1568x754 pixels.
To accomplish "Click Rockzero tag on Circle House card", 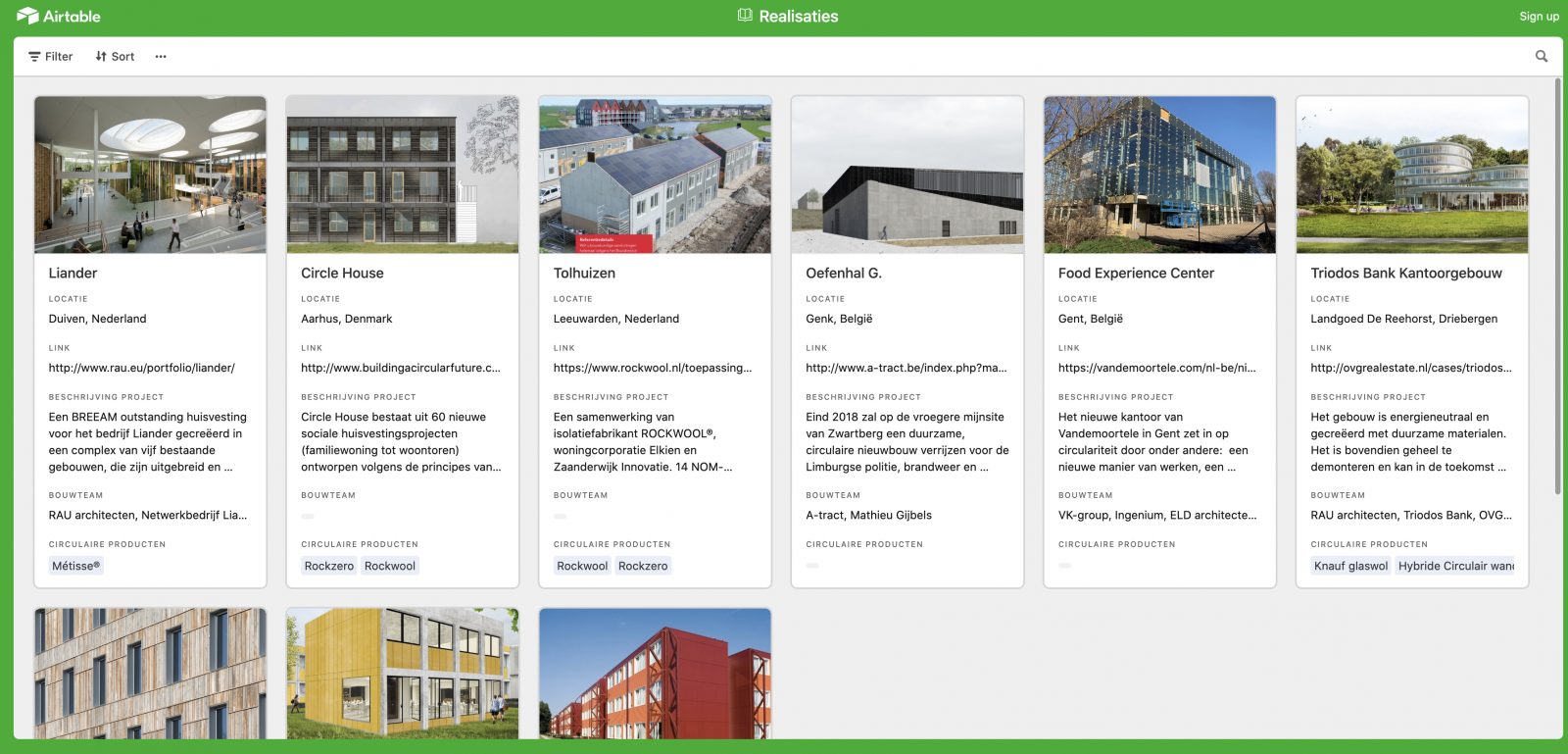I will (329, 566).
